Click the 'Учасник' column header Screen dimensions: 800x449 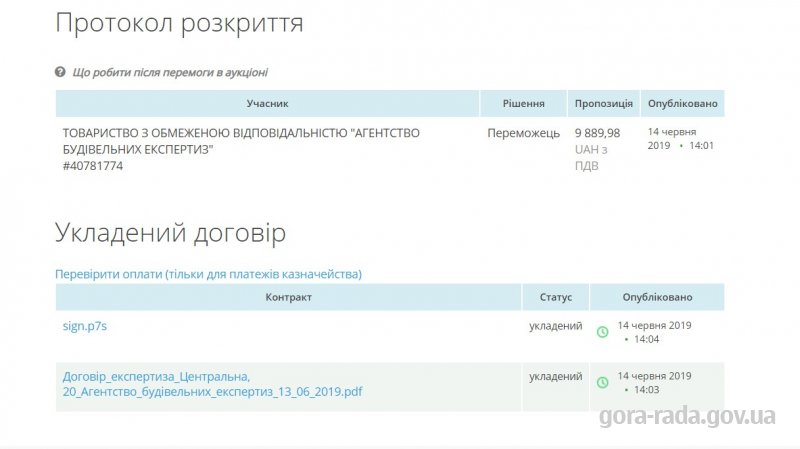tap(267, 104)
